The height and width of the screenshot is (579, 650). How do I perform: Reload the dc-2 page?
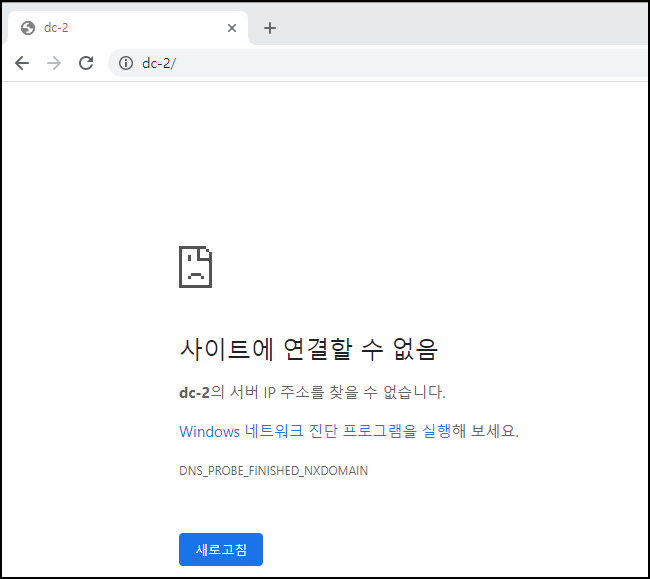point(86,63)
